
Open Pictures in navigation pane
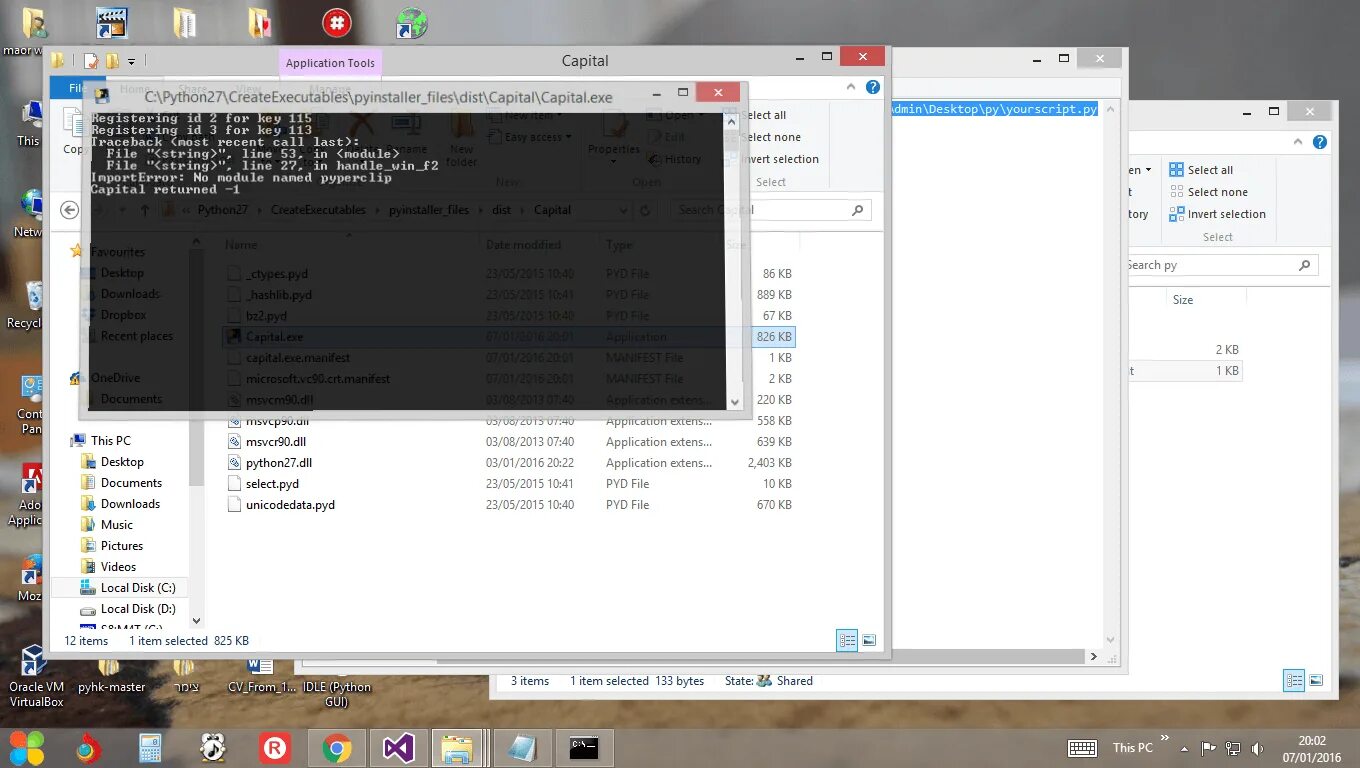click(121, 545)
